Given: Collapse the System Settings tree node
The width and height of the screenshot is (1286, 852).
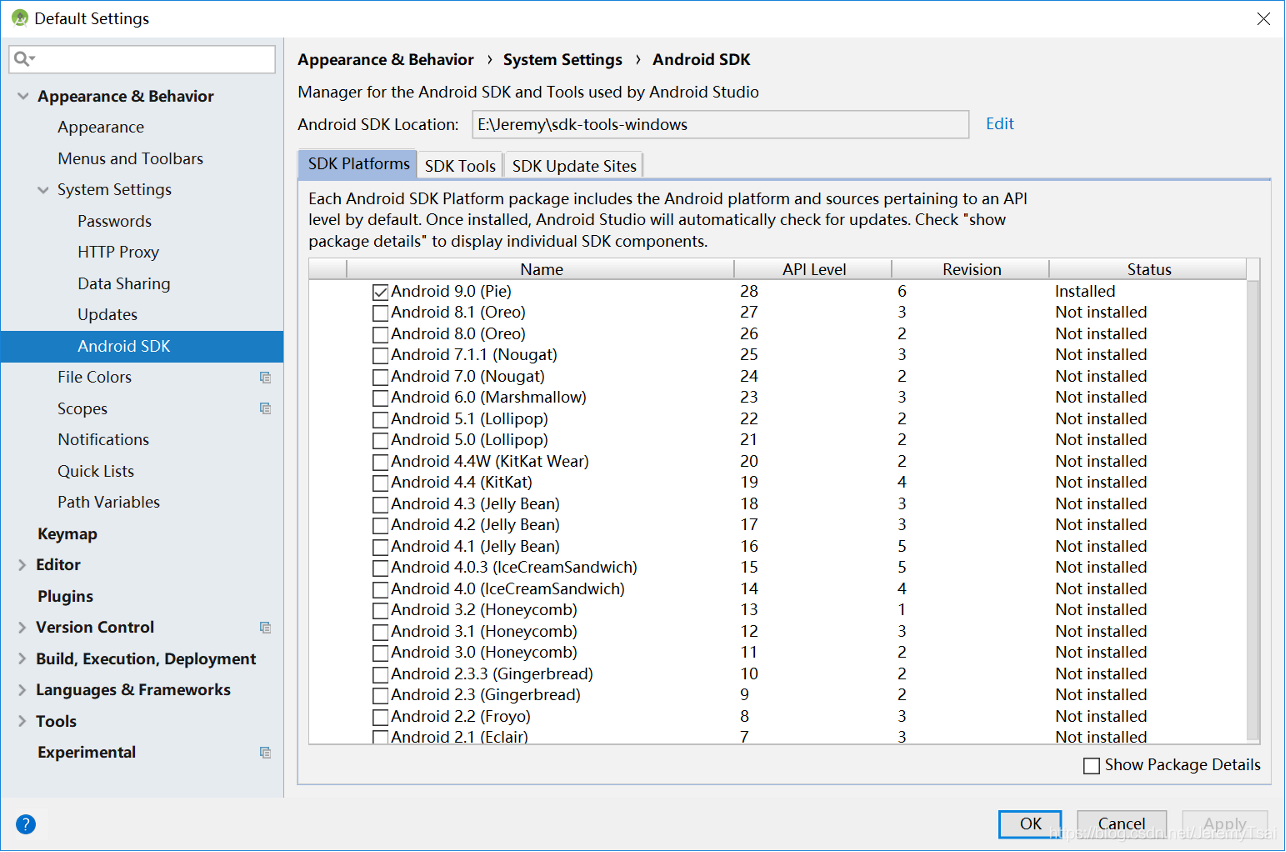Looking at the screenshot, I should [x=43, y=190].
